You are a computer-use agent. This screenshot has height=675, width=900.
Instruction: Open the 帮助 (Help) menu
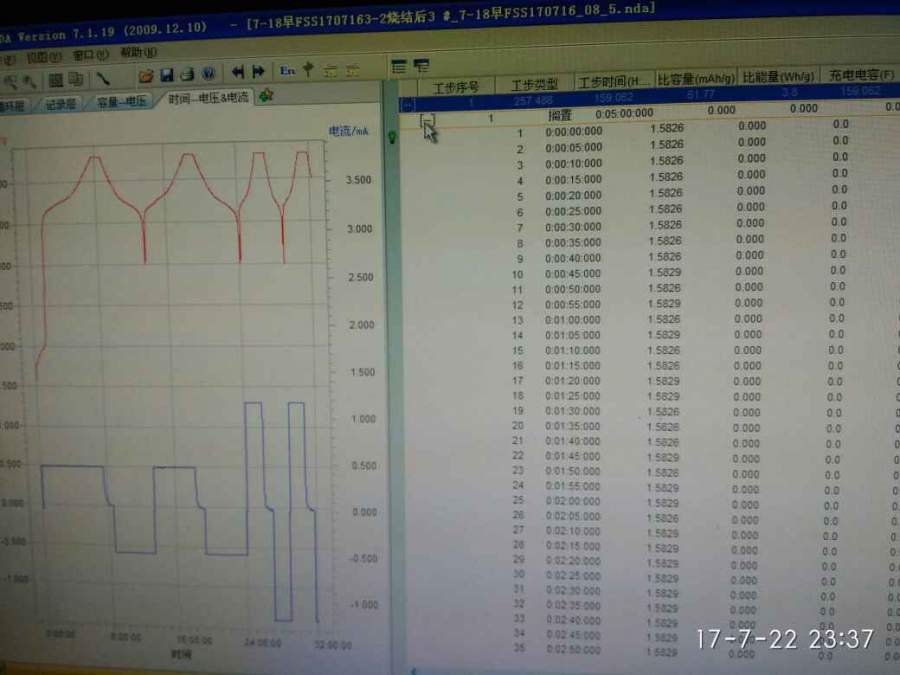click(138, 53)
